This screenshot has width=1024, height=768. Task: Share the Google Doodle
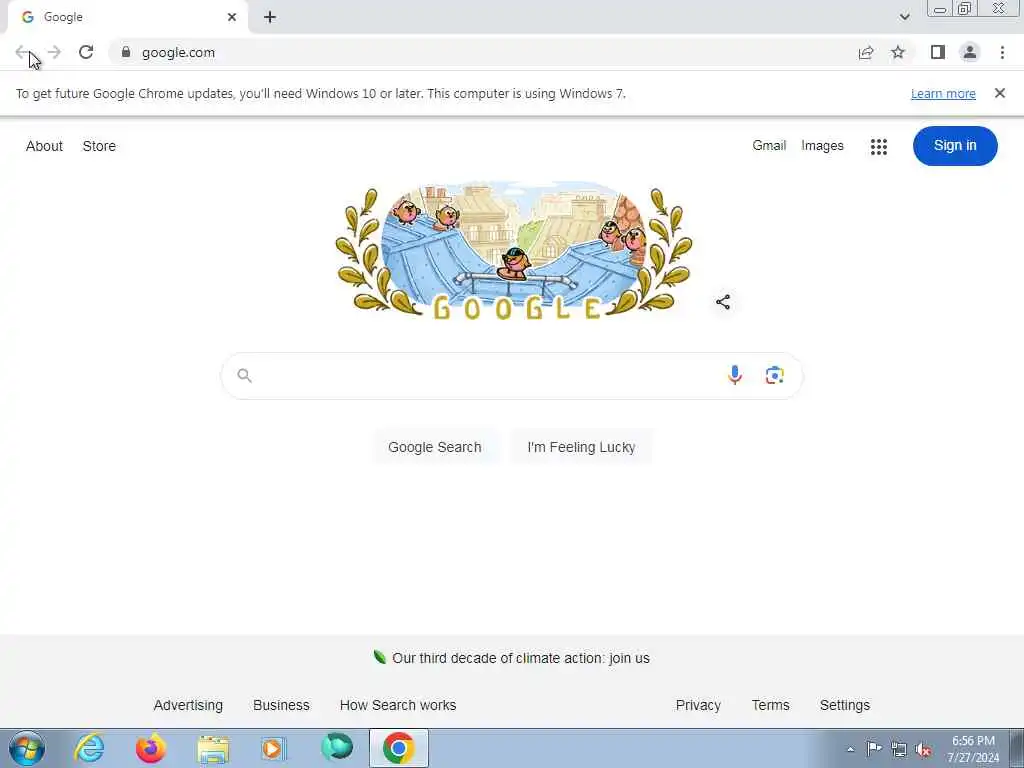[x=723, y=302]
